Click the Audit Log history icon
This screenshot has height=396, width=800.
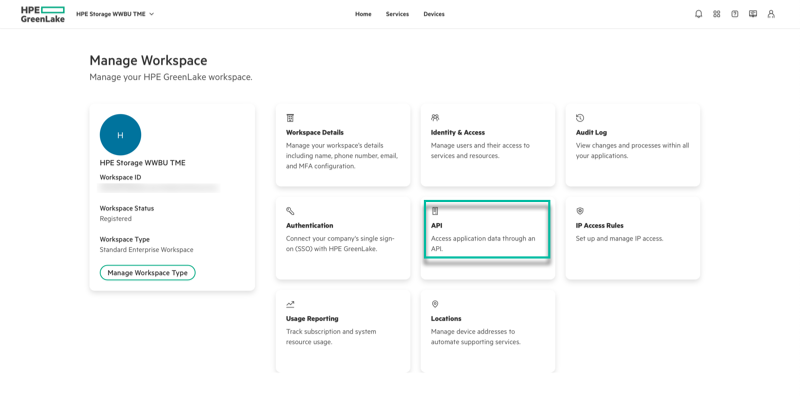(x=580, y=118)
